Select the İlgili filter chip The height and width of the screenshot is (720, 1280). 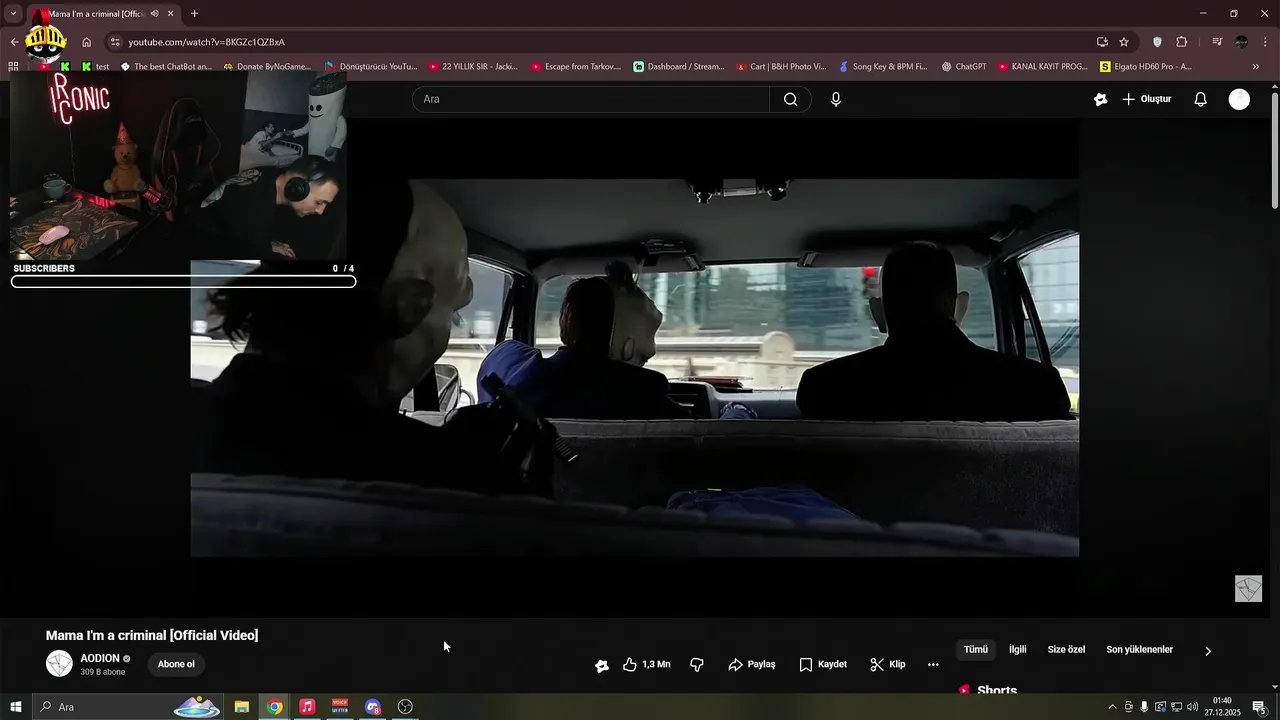(1017, 650)
